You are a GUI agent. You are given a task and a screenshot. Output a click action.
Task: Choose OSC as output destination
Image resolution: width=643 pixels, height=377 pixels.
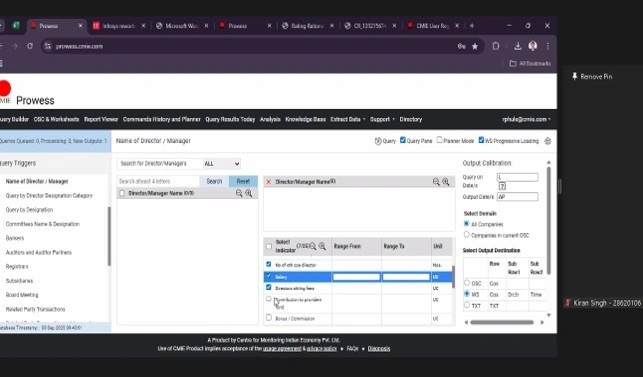pos(467,283)
